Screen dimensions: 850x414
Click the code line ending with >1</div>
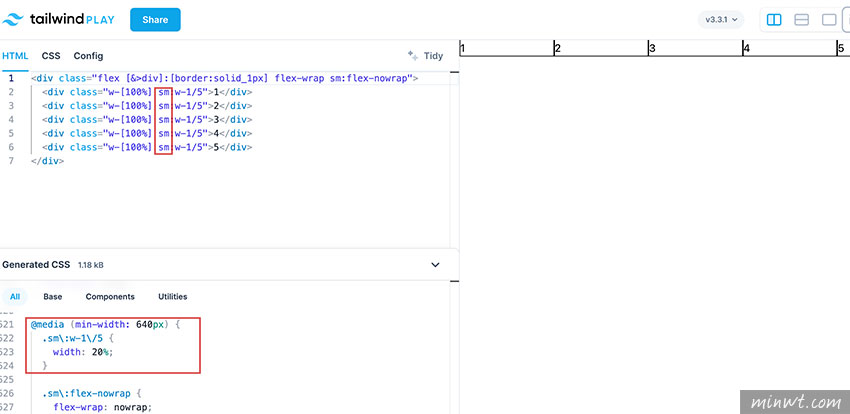[146, 92]
